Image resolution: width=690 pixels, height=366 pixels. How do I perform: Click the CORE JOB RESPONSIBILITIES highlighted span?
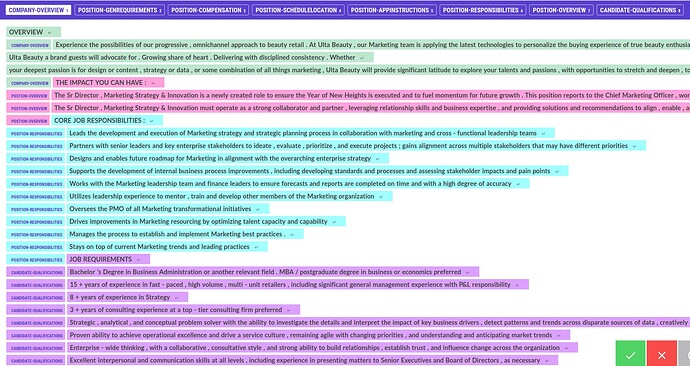[x=107, y=121]
